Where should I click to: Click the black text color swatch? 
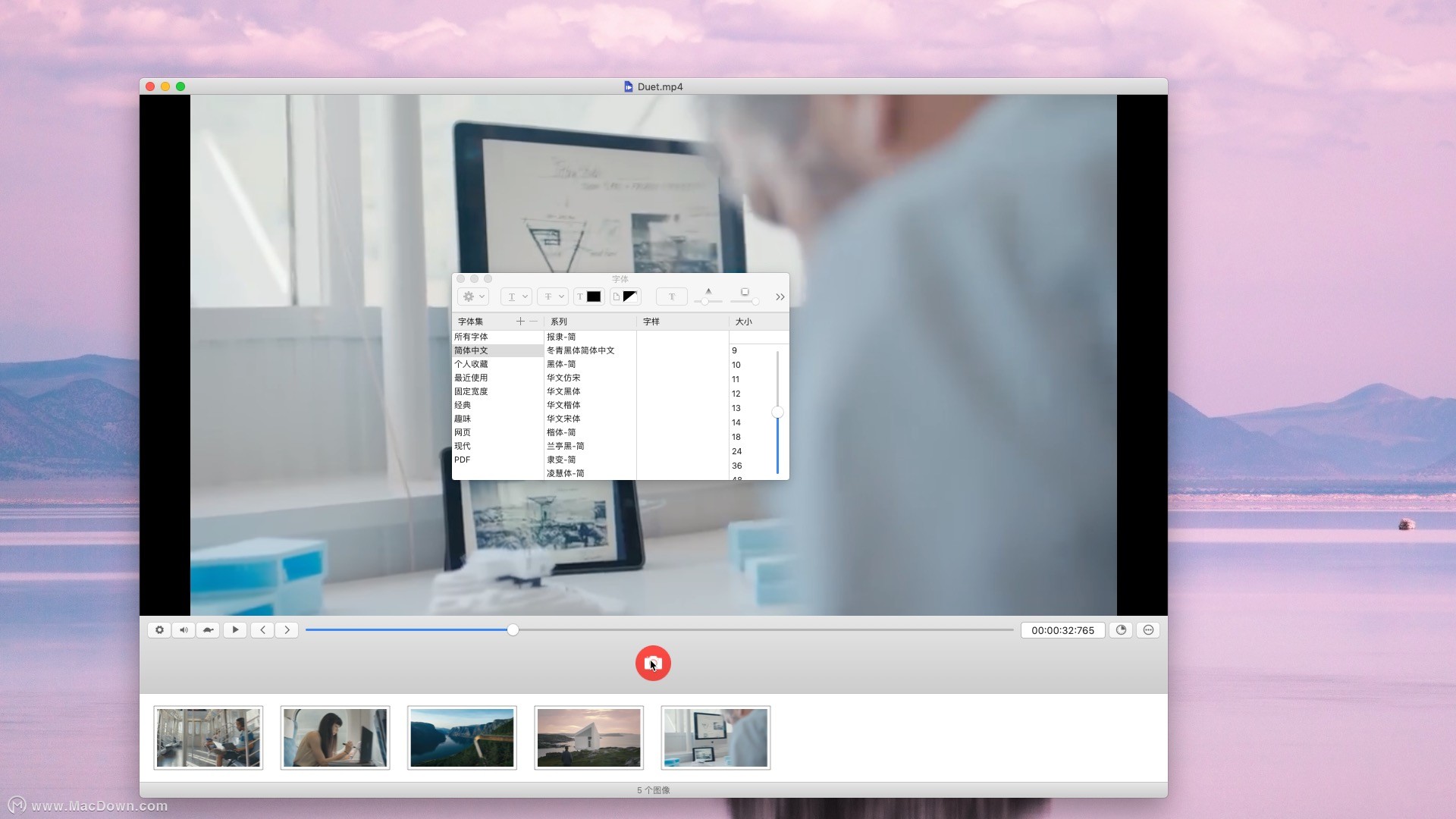click(594, 297)
